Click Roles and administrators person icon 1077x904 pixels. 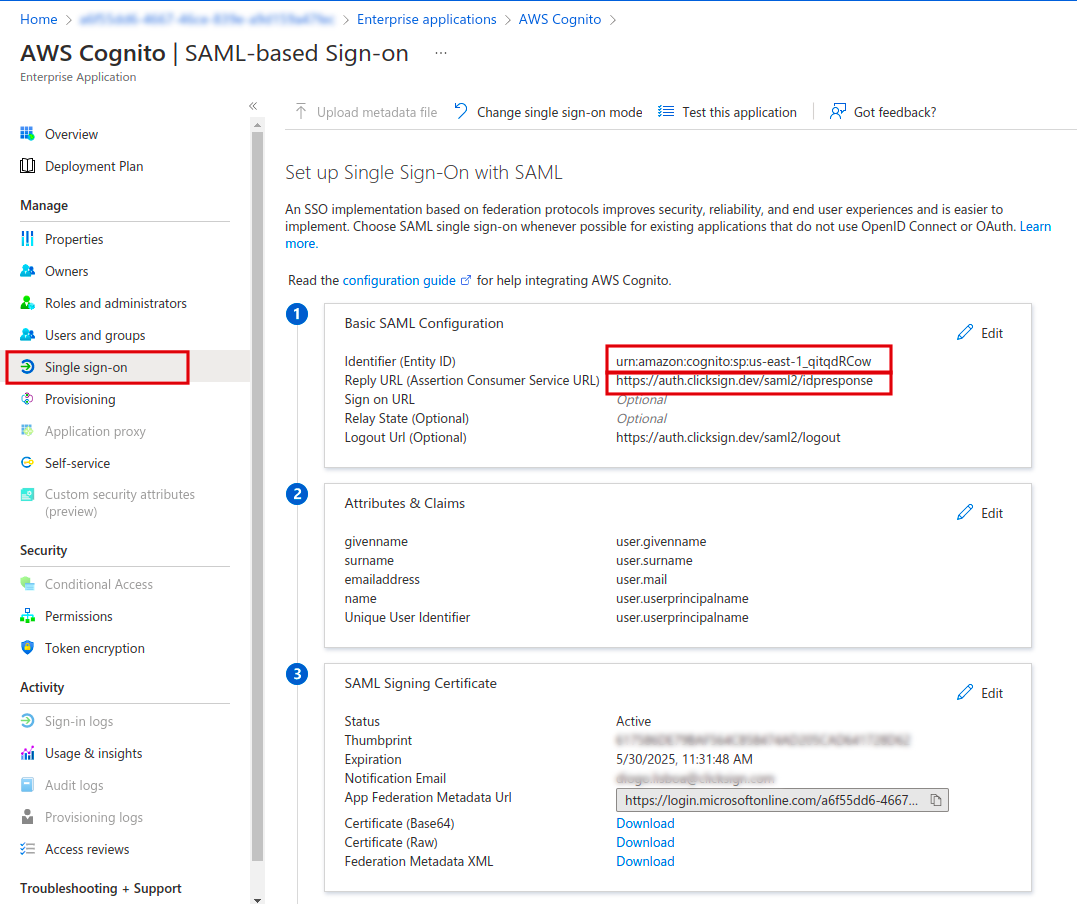point(27,303)
